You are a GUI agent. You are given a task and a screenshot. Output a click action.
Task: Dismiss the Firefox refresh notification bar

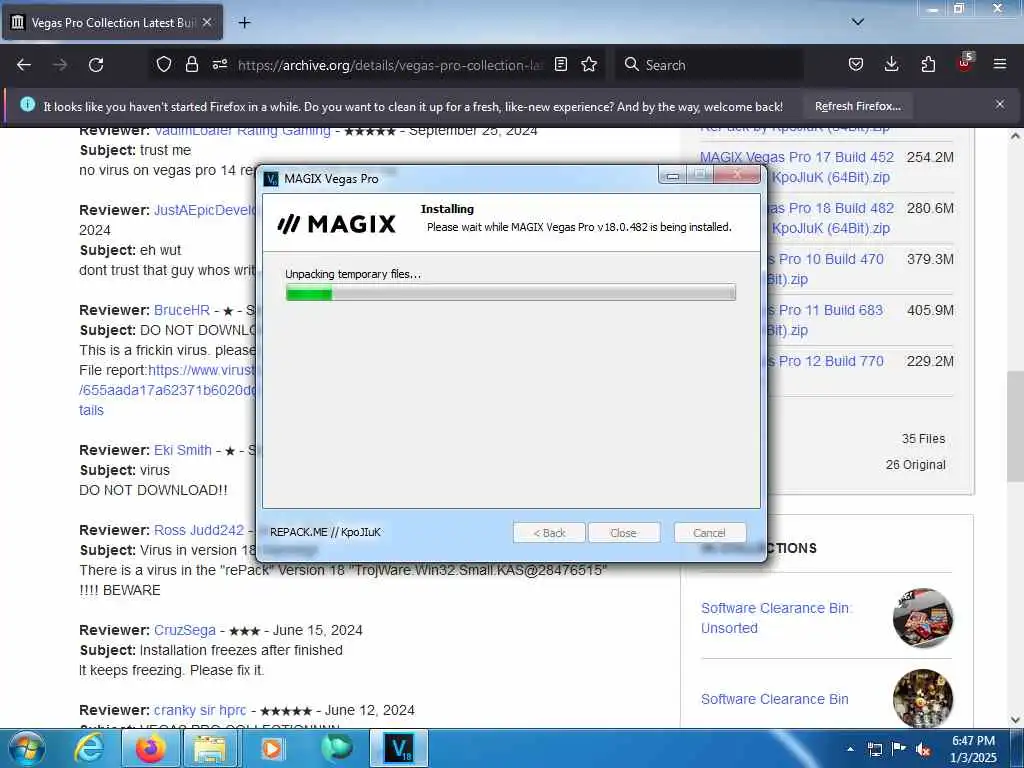click(999, 104)
